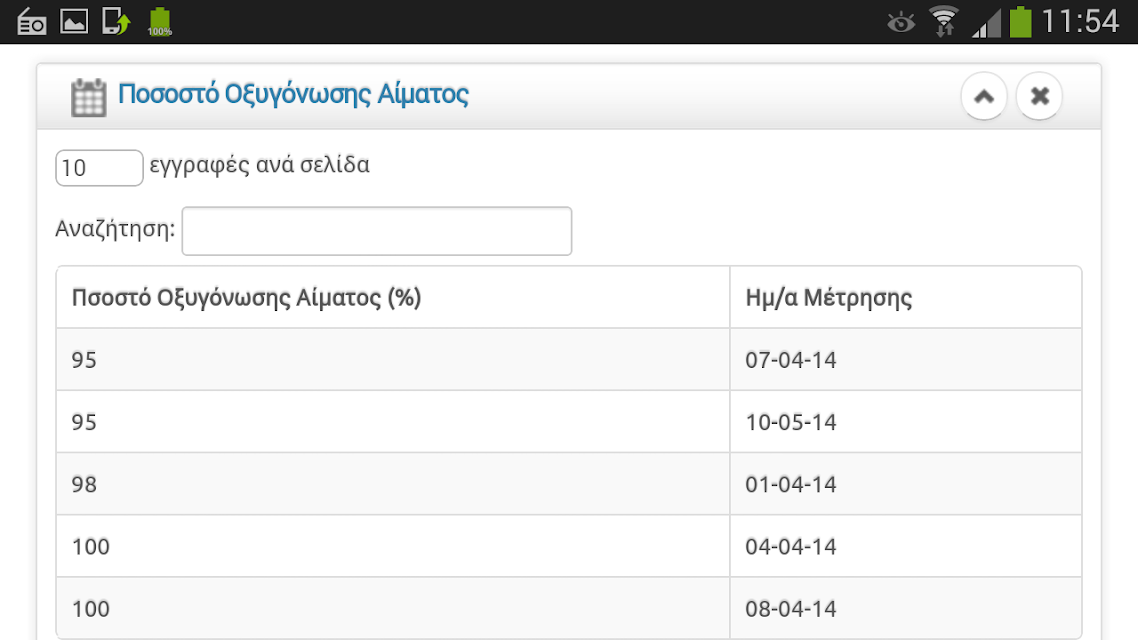Tap the 11:54 clock in status bar
Screen dimensions: 1138x640
tap(1081, 22)
